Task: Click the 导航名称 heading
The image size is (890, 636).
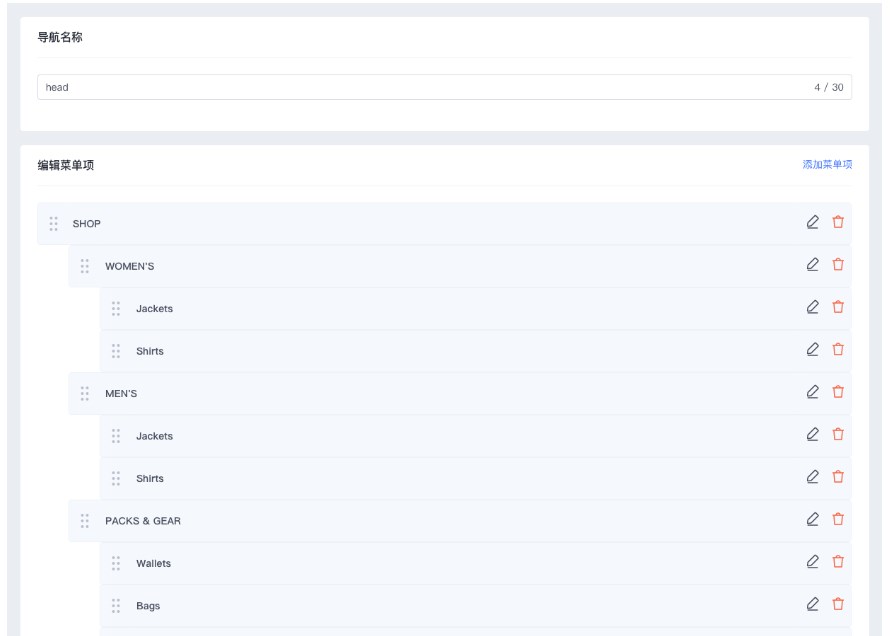Action: coord(60,37)
